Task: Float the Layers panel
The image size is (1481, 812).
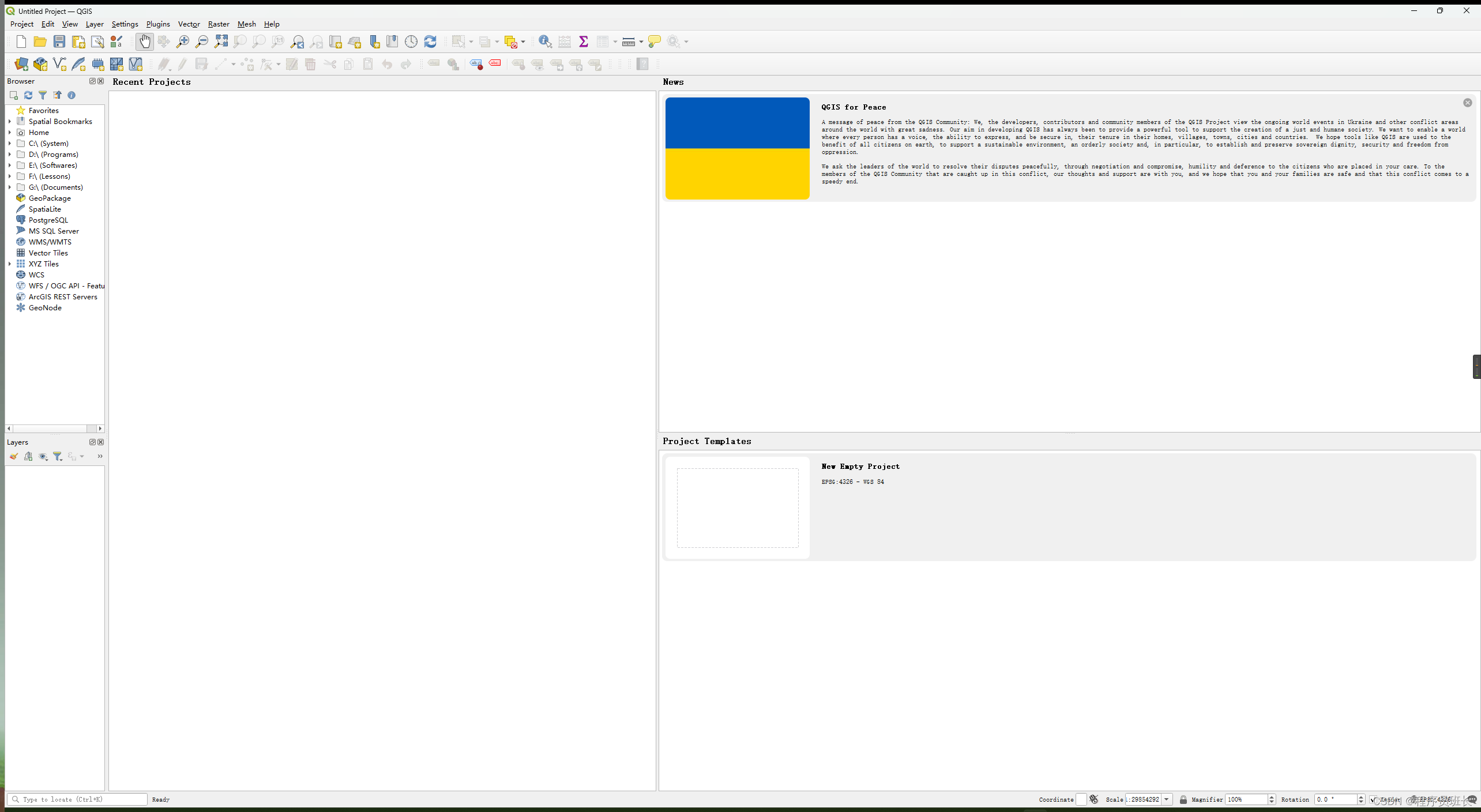Action: 92,442
